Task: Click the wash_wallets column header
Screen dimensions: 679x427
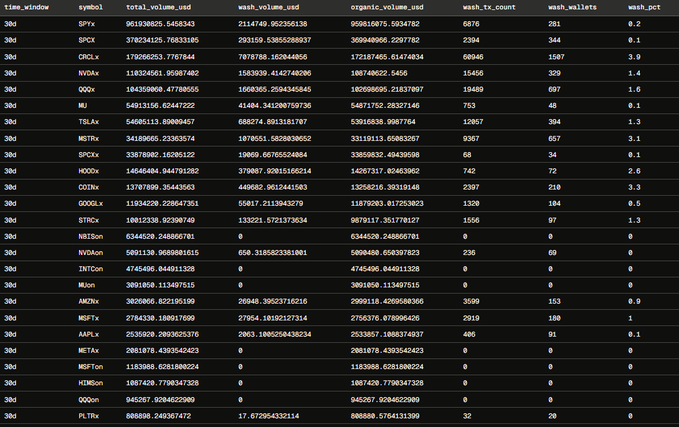Action: coord(572,7)
